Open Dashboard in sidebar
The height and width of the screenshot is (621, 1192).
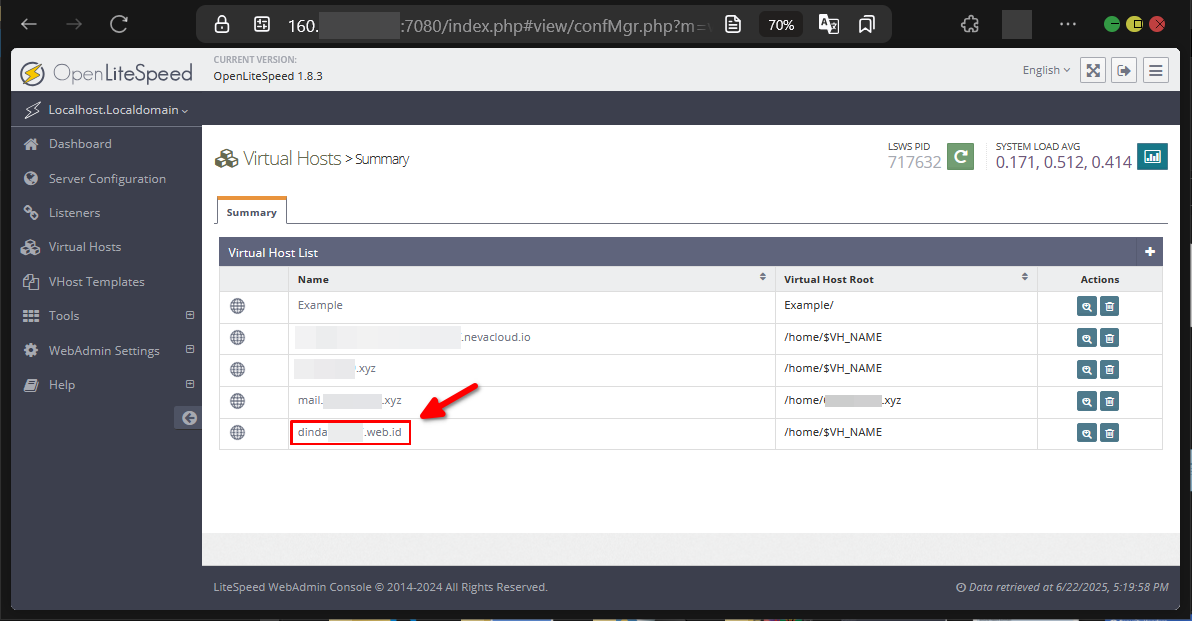click(80, 144)
